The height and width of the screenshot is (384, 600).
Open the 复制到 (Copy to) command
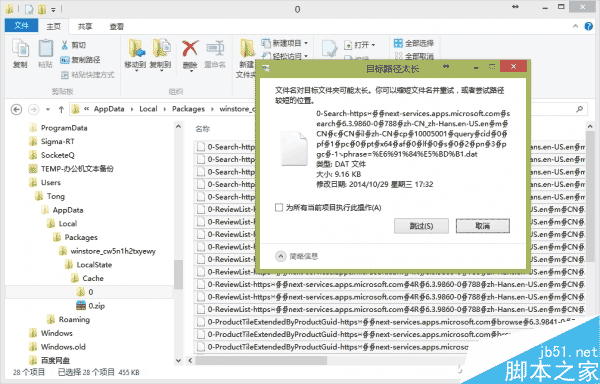click(160, 55)
